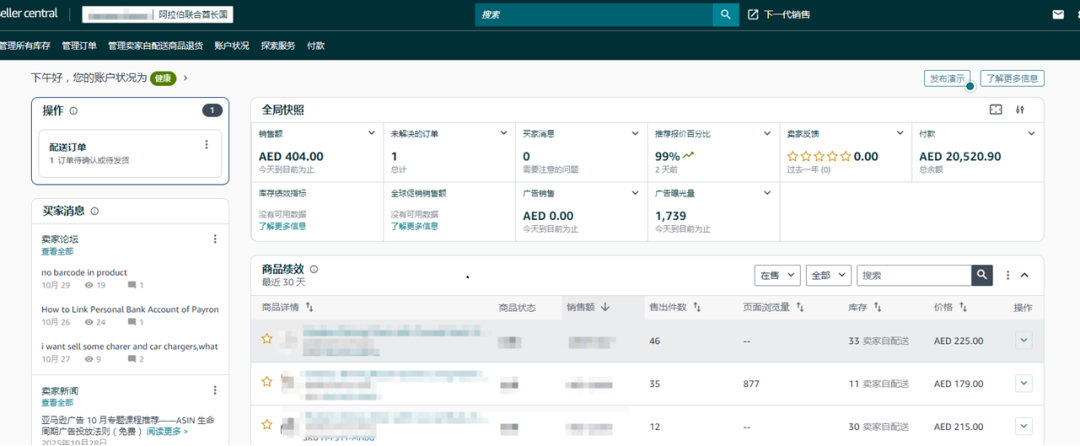Click info icon next to 操作
Screen dimensions: 1080x446
click(x=74, y=110)
